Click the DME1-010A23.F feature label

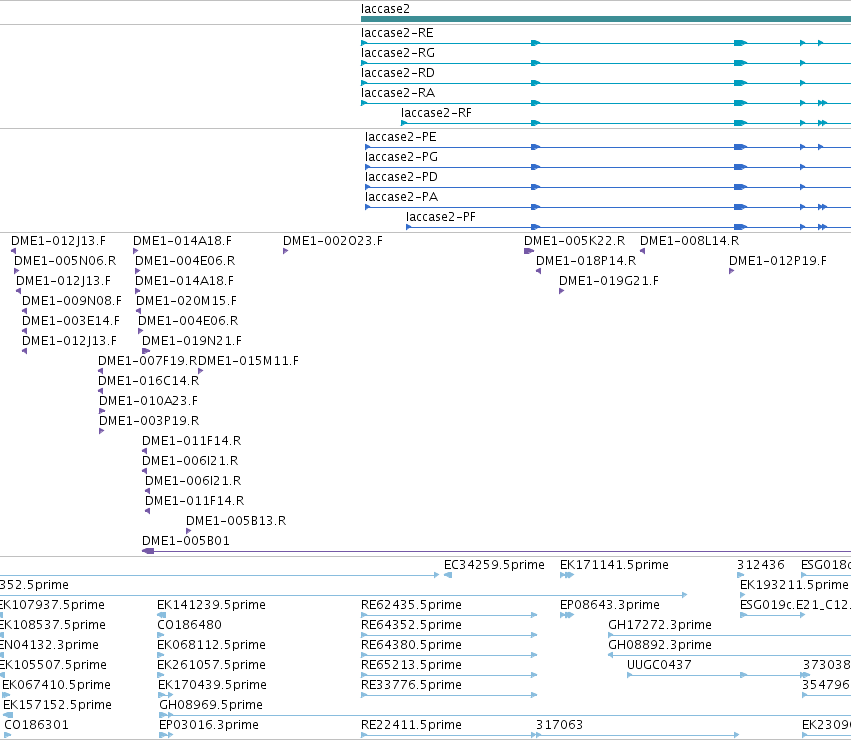click(x=148, y=402)
